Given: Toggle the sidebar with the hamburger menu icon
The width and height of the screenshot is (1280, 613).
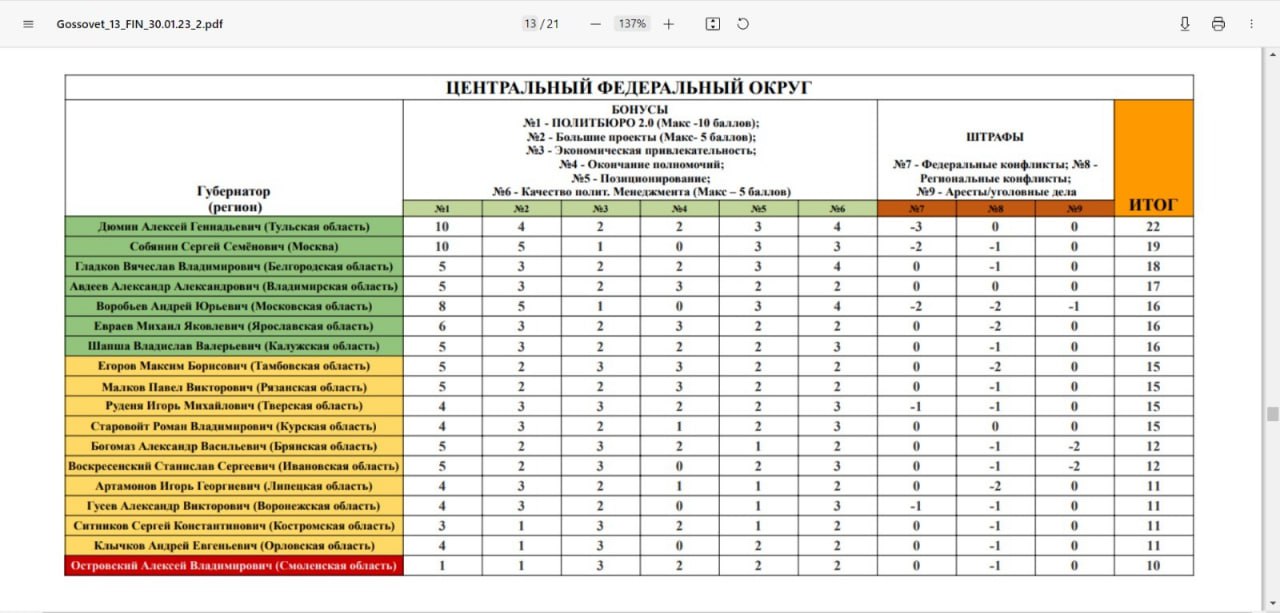Looking at the screenshot, I should pos(28,24).
